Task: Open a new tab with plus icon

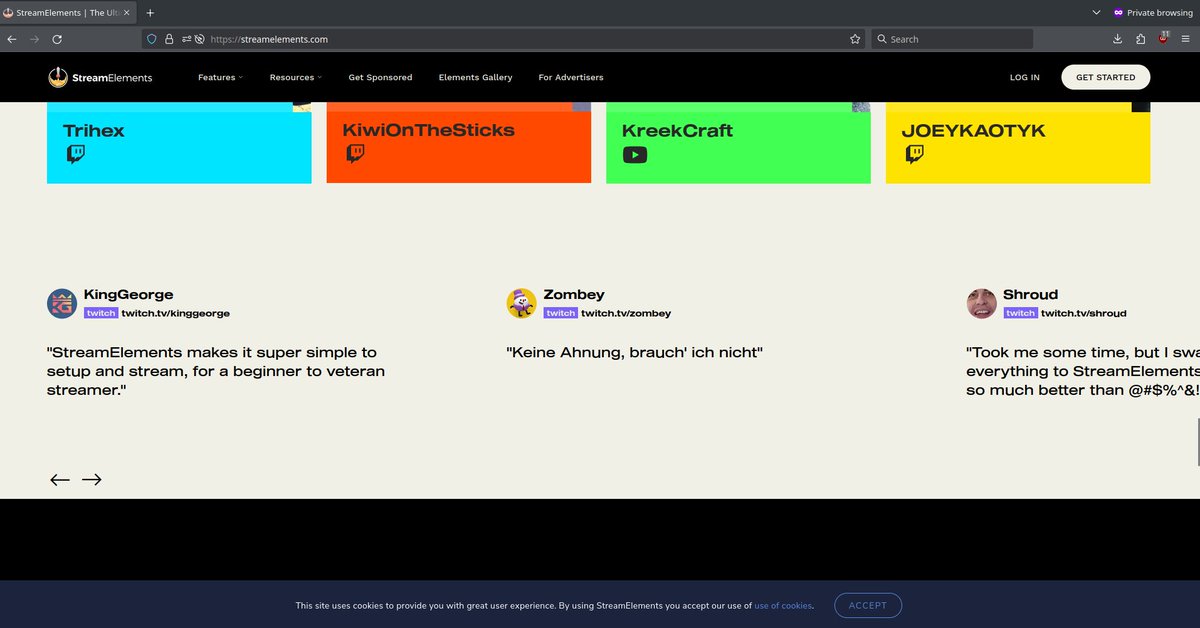Action: tap(150, 13)
